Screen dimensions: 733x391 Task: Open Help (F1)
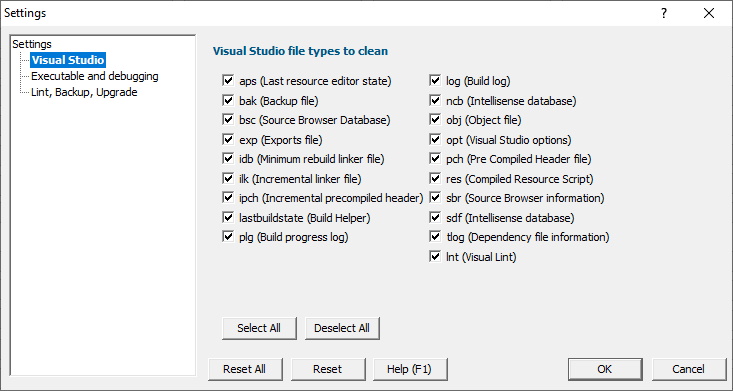point(410,369)
